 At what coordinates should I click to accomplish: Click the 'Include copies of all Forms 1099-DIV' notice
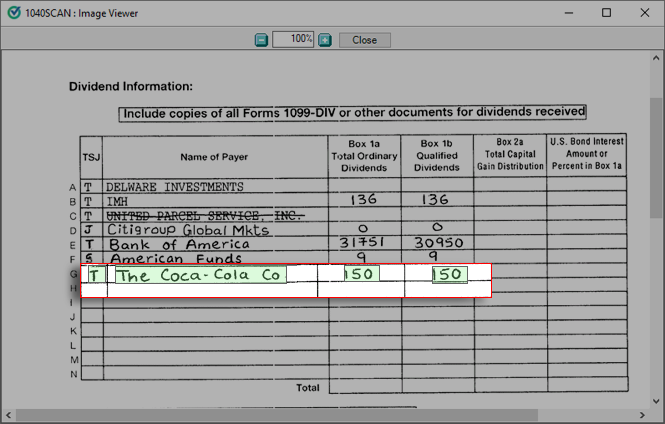pyautogui.click(x=353, y=113)
